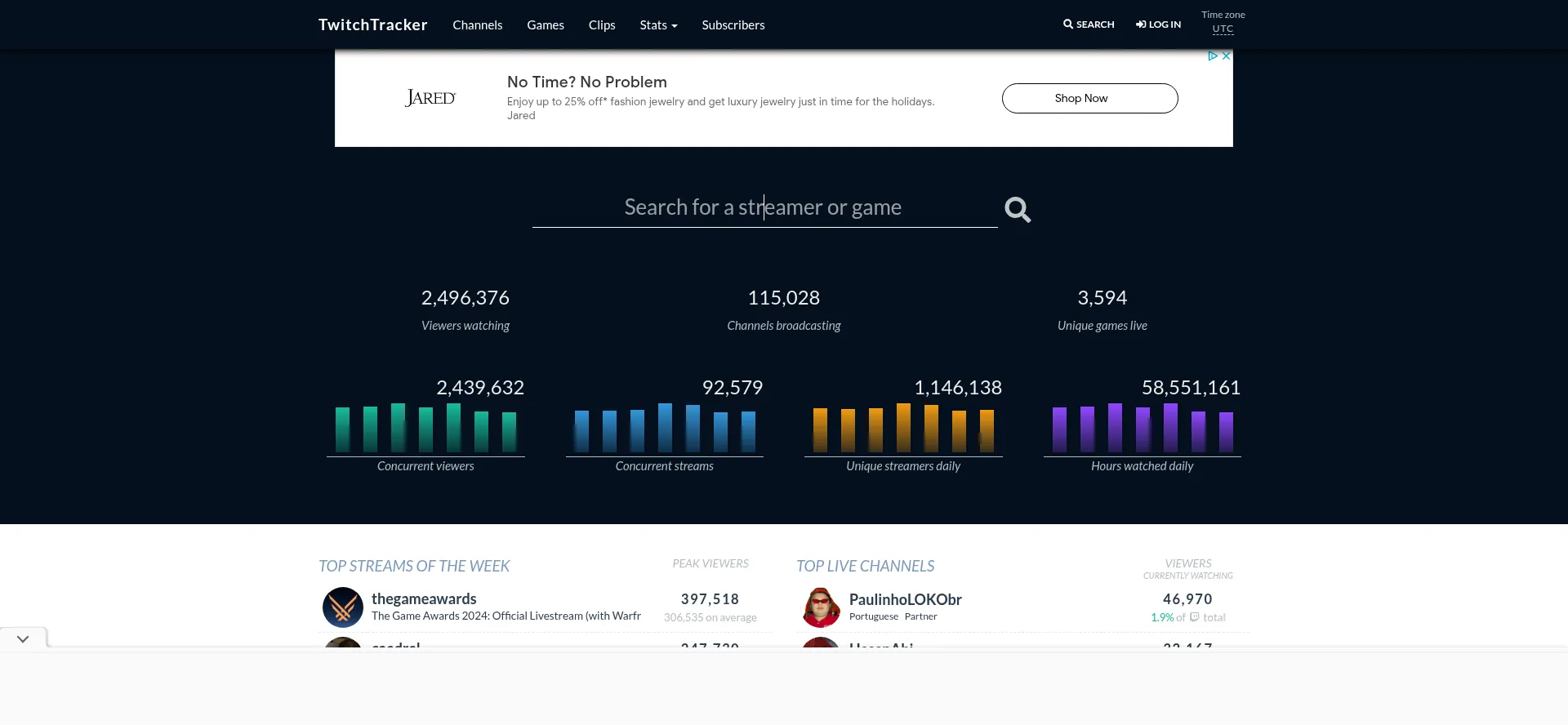Open thegameawards channel name
This screenshot has height=725, width=1568.
click(x=424, y=598)
